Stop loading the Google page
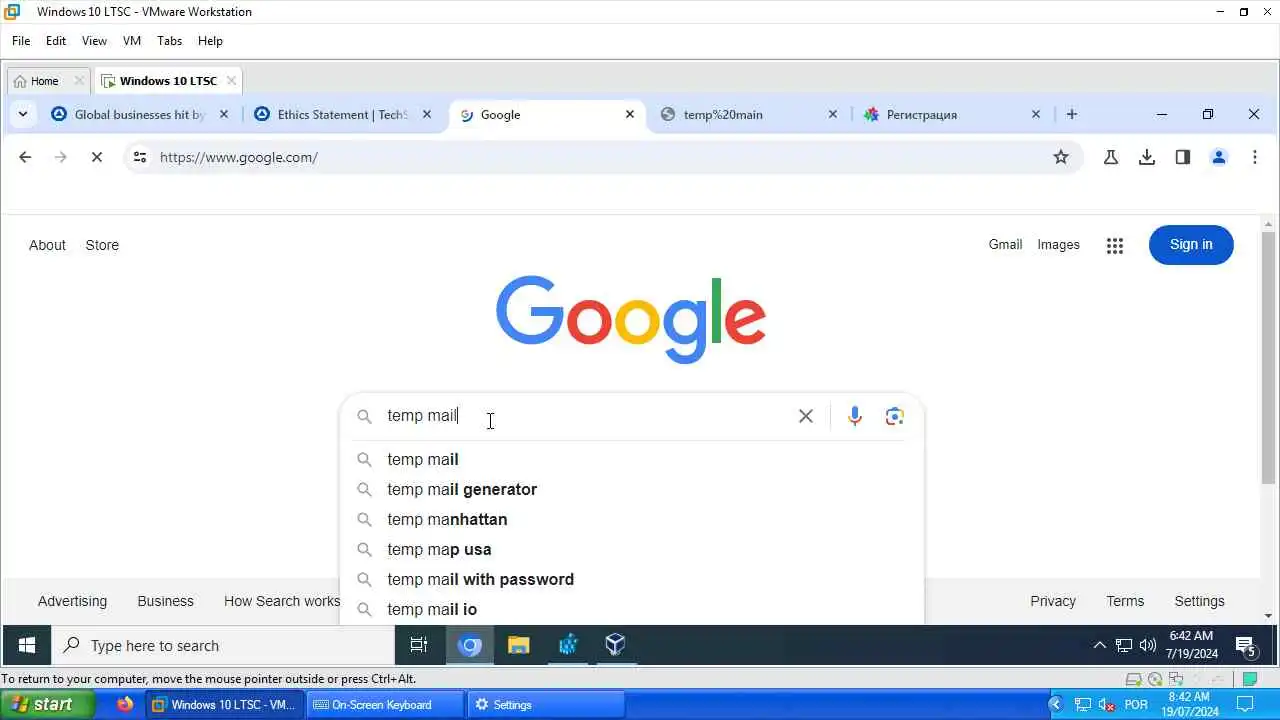The image size is (1280, 720). pyautogui.click(x=97, y=157)
